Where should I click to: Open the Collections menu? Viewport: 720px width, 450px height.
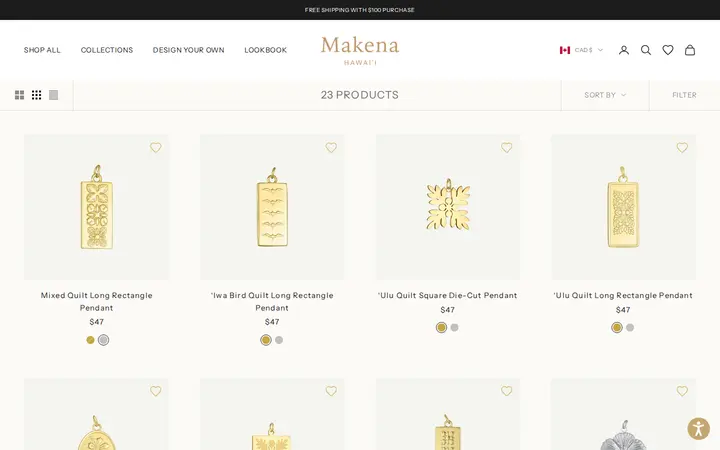(107, 50)
